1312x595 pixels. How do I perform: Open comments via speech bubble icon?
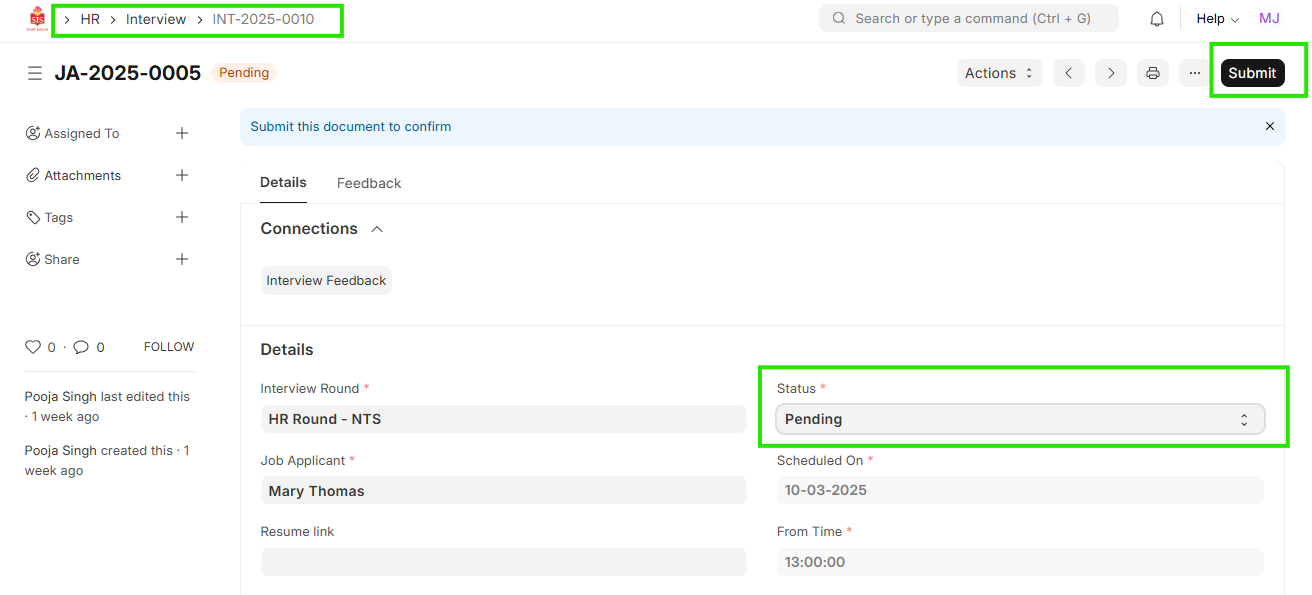tap(82, 347)
